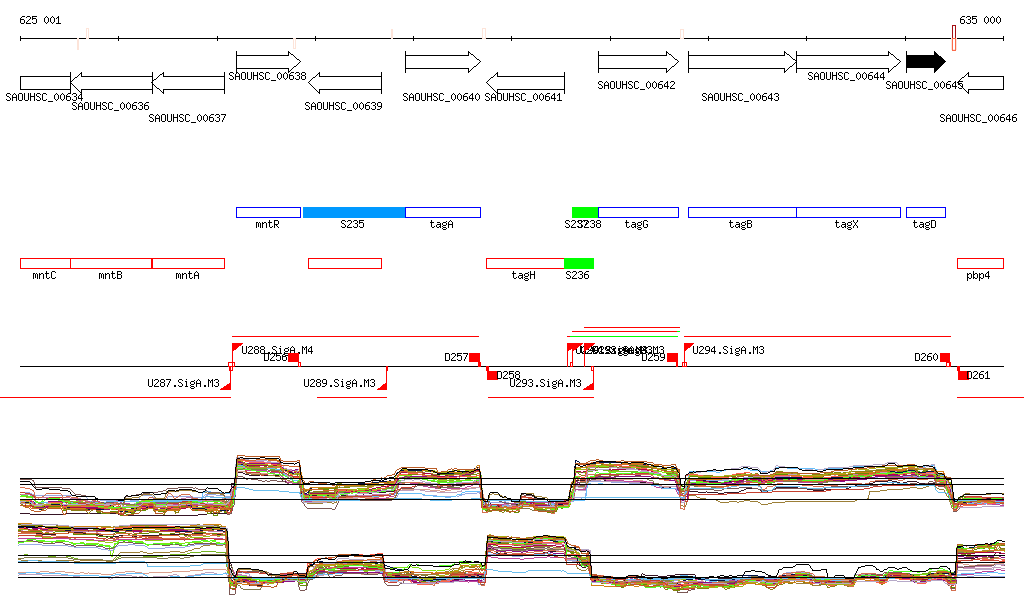Click the D261 terminator marker
Screen dimensions: 1024x611
(963, 374)
